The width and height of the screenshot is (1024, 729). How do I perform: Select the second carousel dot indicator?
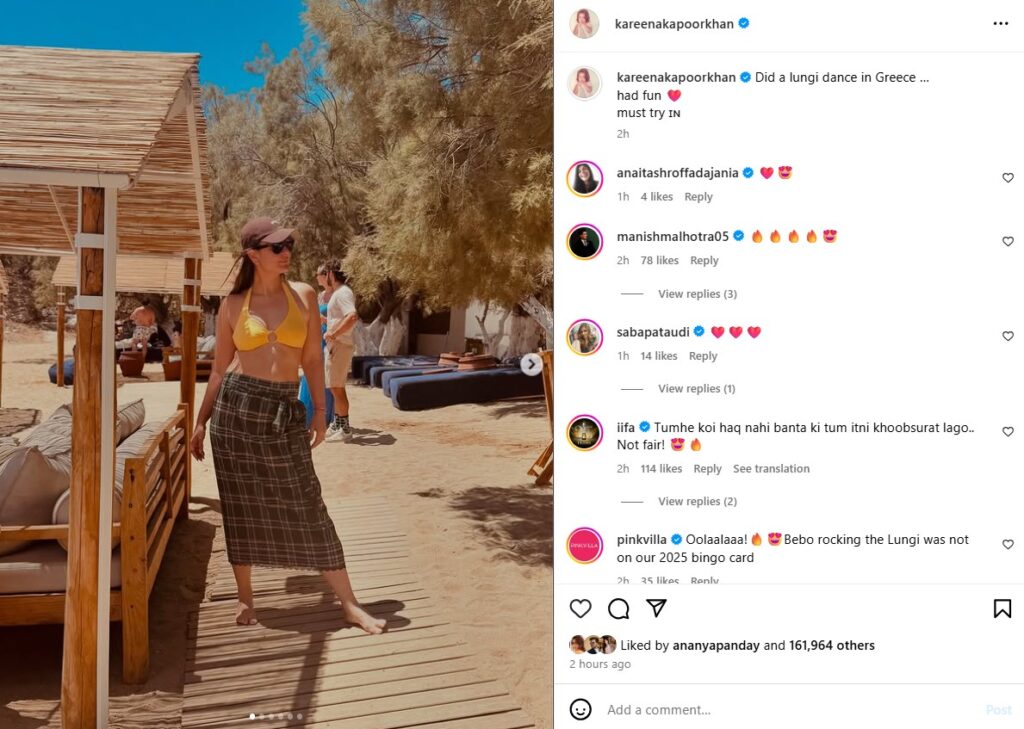pos(263,717)
